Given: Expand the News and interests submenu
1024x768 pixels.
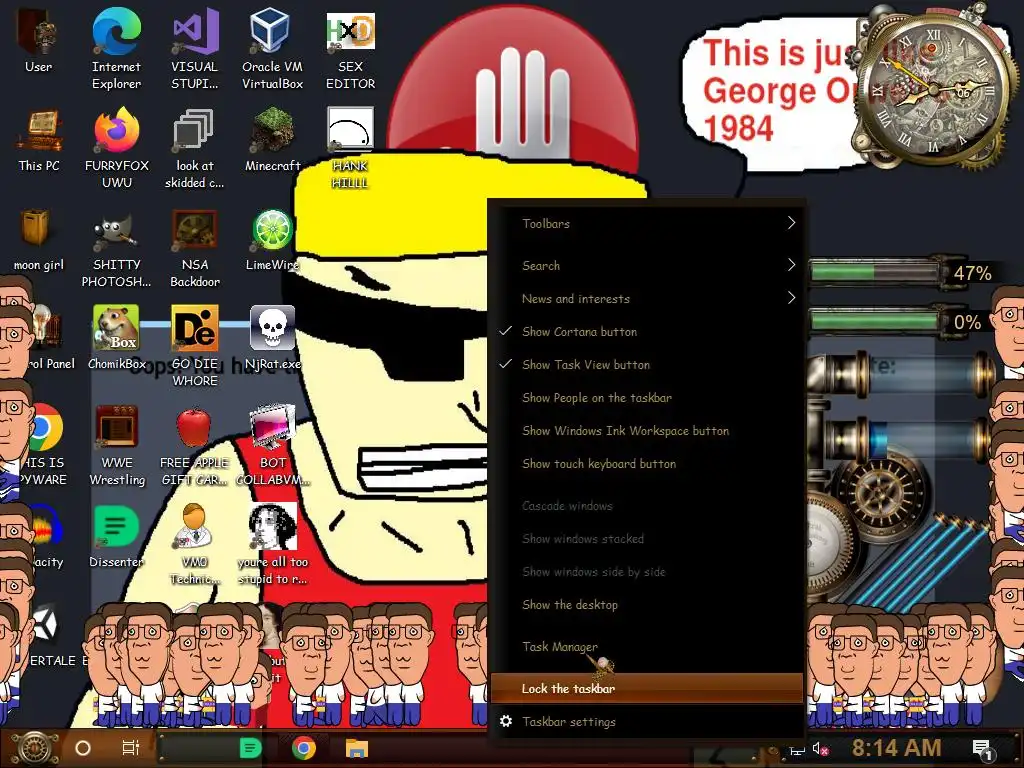Looking at the screenshot, I should pyautogui.click(x=647, y=298).
